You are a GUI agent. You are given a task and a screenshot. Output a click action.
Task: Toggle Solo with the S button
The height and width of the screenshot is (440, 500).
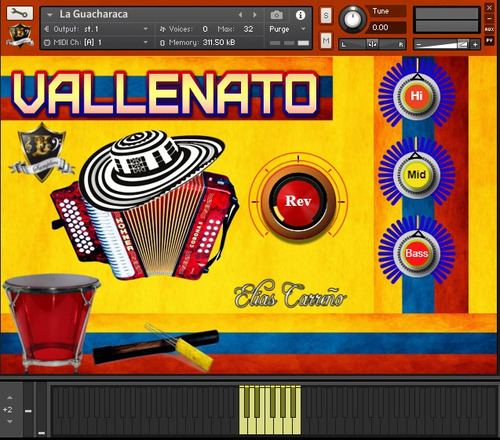[326, 16]
